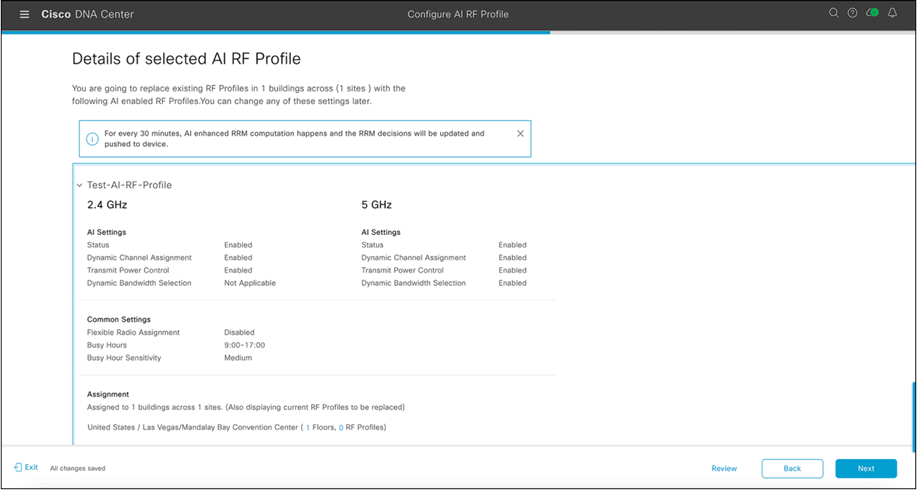Click 'All changes saved' status text
This screenshot has width=917, height=490.
pos(78,468)
